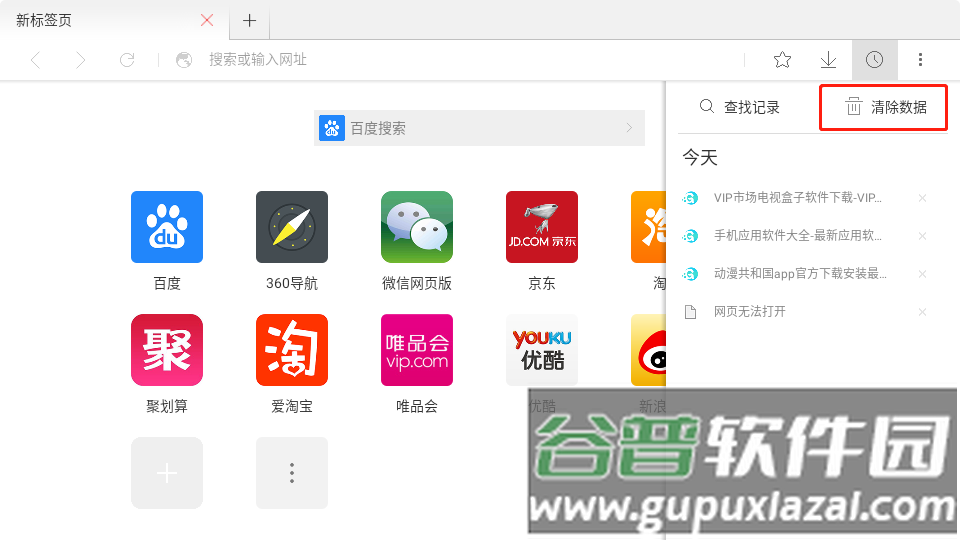Open the Baidu shortcut tile
This screenshot has width=960, height=540.
(167, 227)
